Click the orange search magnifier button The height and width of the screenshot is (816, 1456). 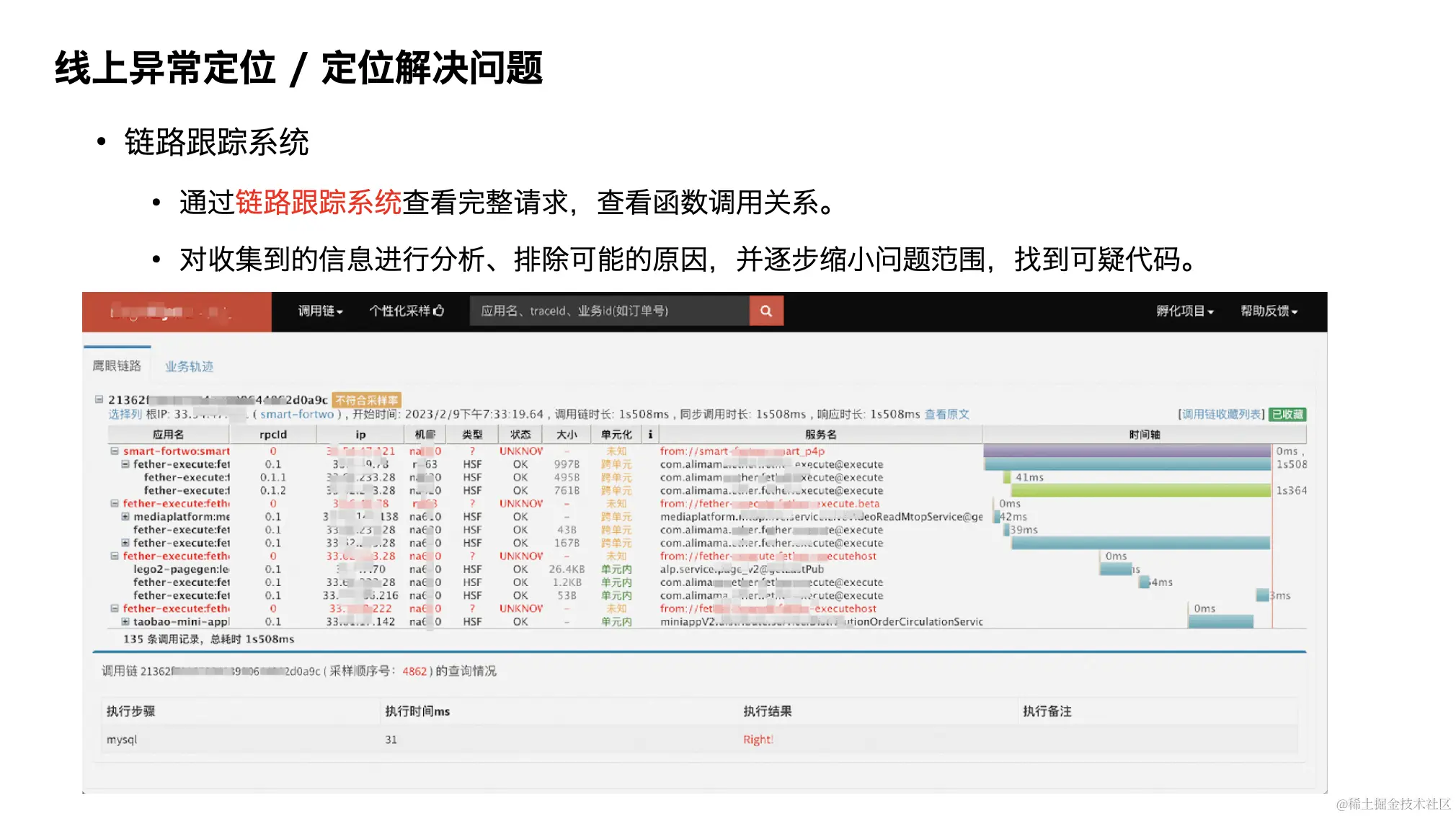pyautogui.click(x=765, y=311)
